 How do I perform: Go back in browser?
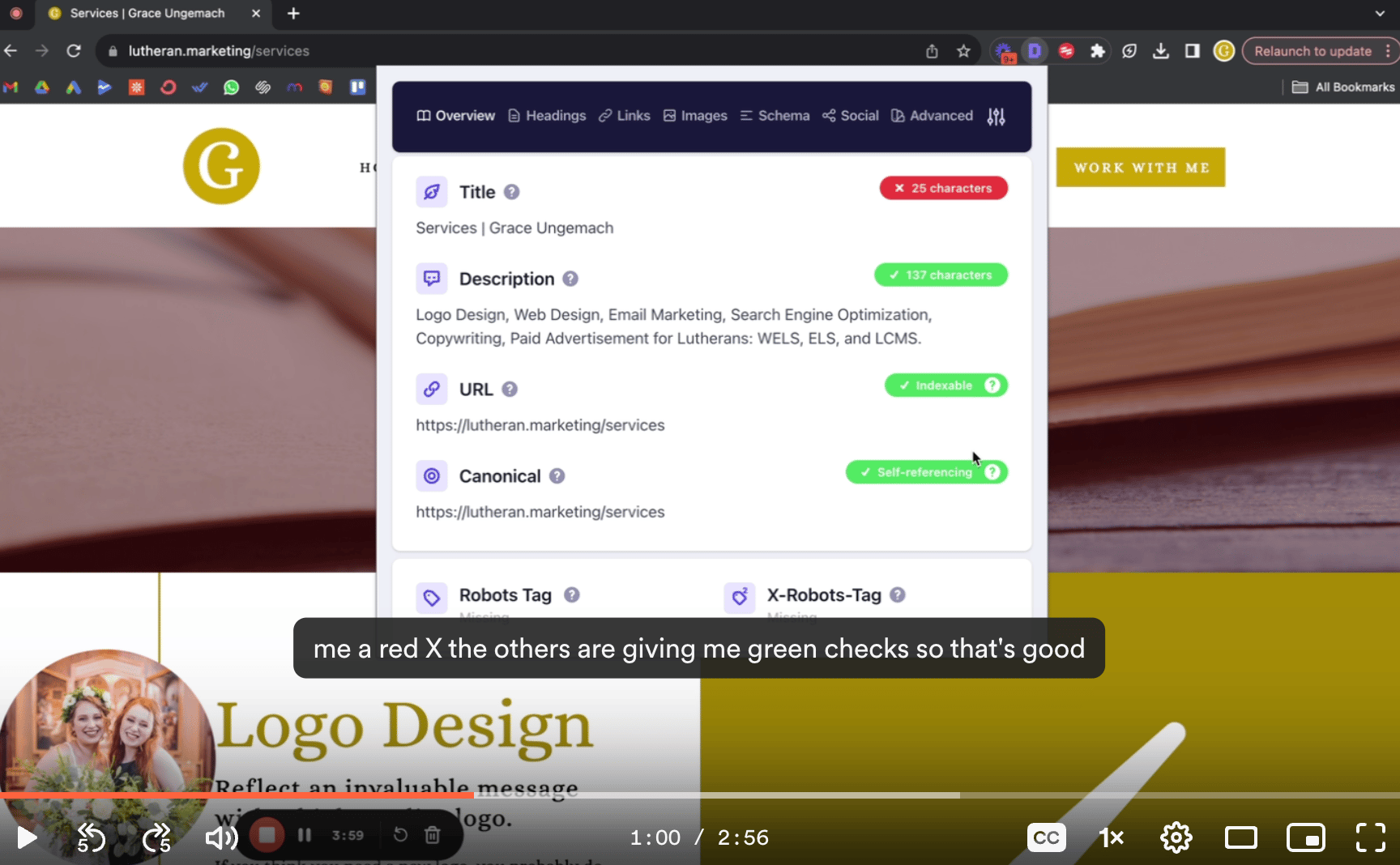tap(11, 51)
